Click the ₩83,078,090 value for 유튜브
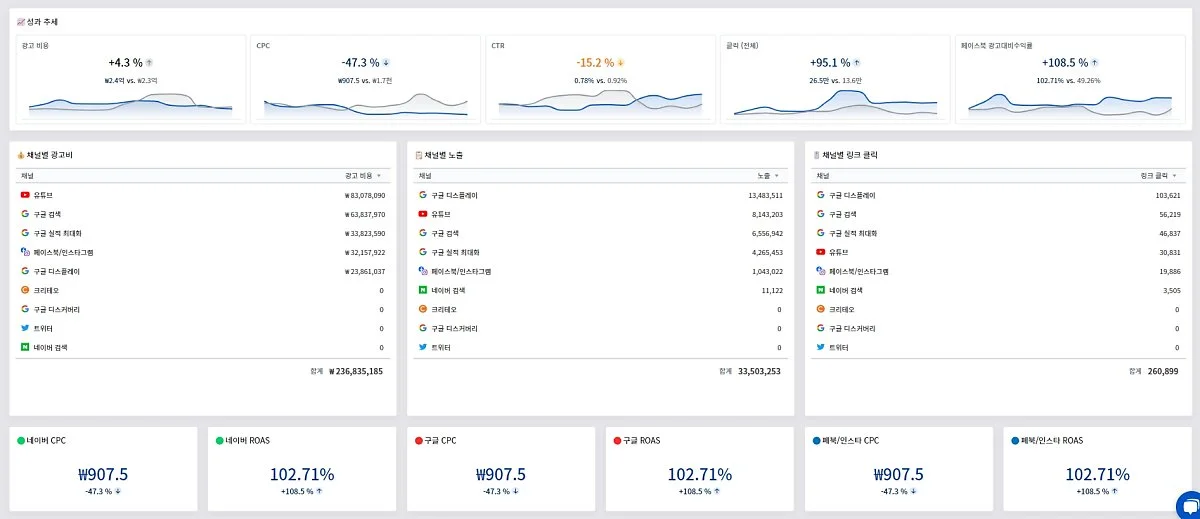Viewport: 1200px width, 519px height. 364,195
